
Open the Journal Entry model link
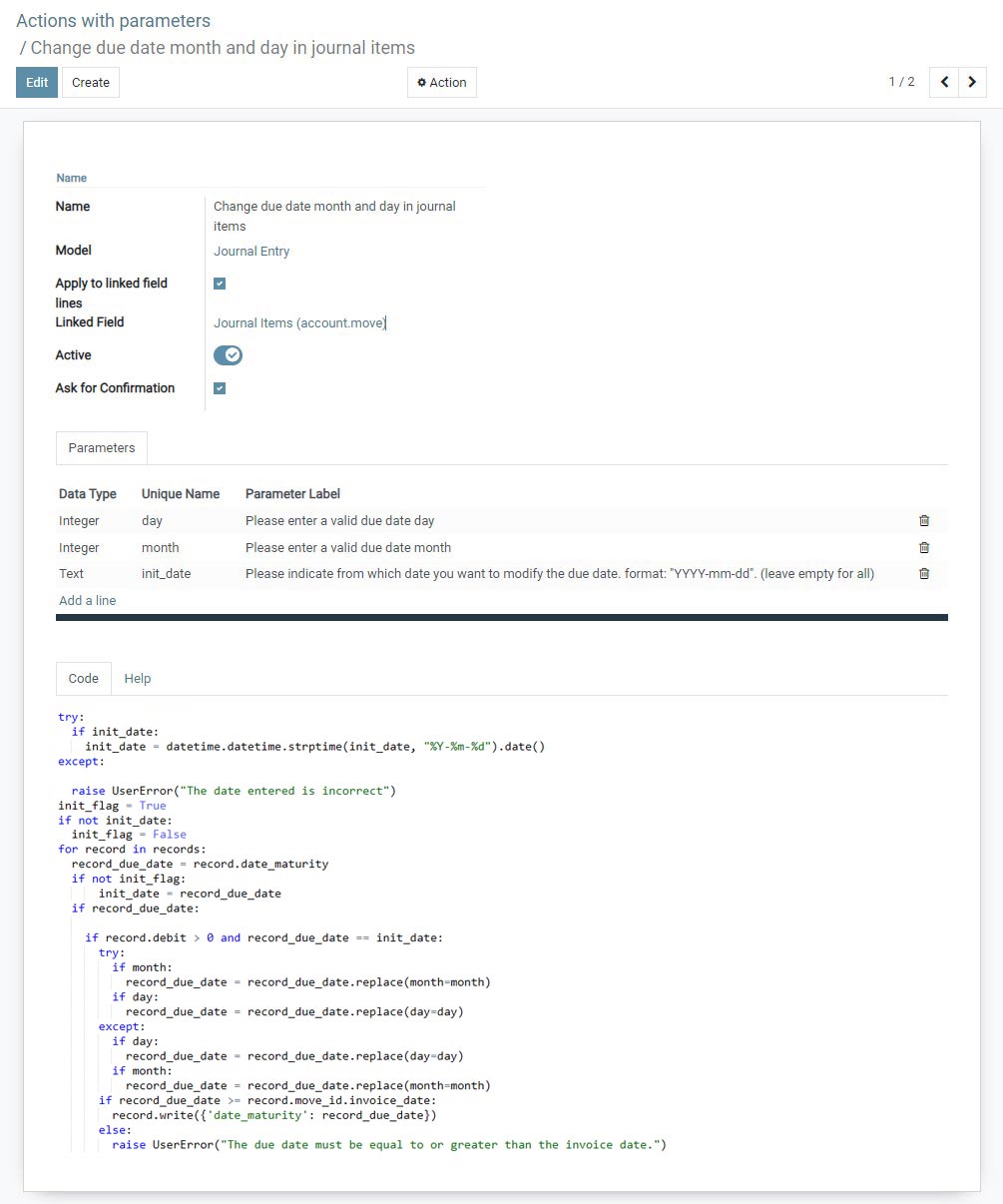251,252
